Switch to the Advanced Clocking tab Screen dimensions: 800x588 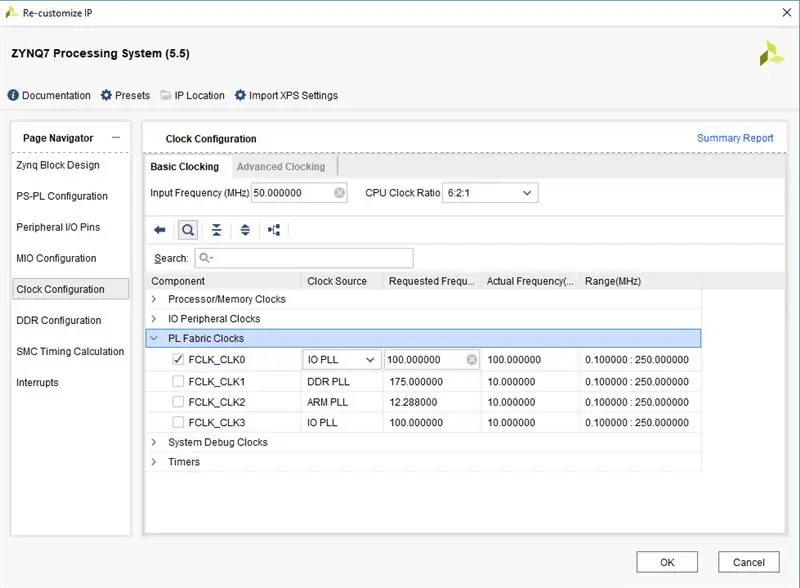pos(281,167)
